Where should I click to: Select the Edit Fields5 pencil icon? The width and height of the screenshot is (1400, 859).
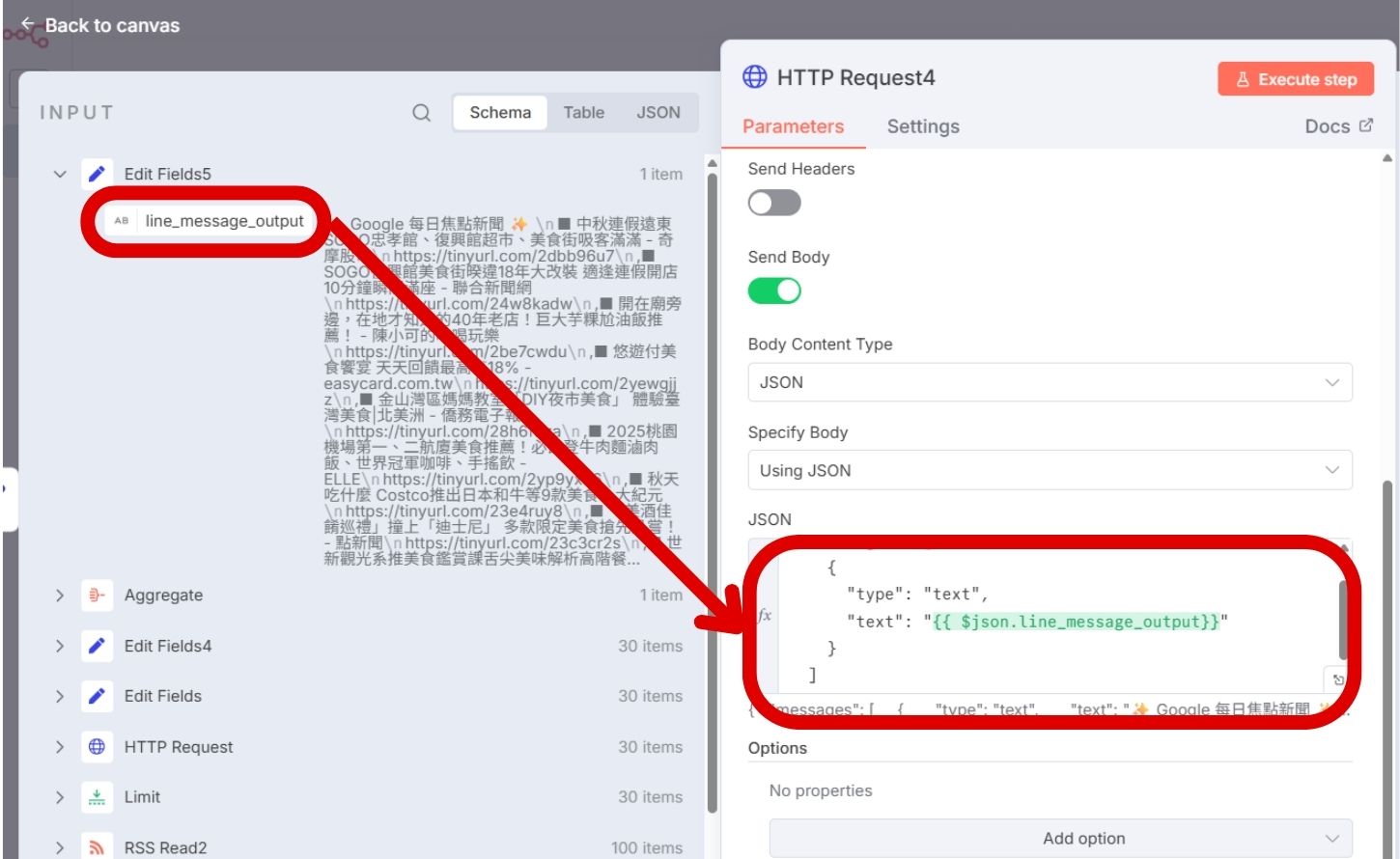click(x=97, y=173)
